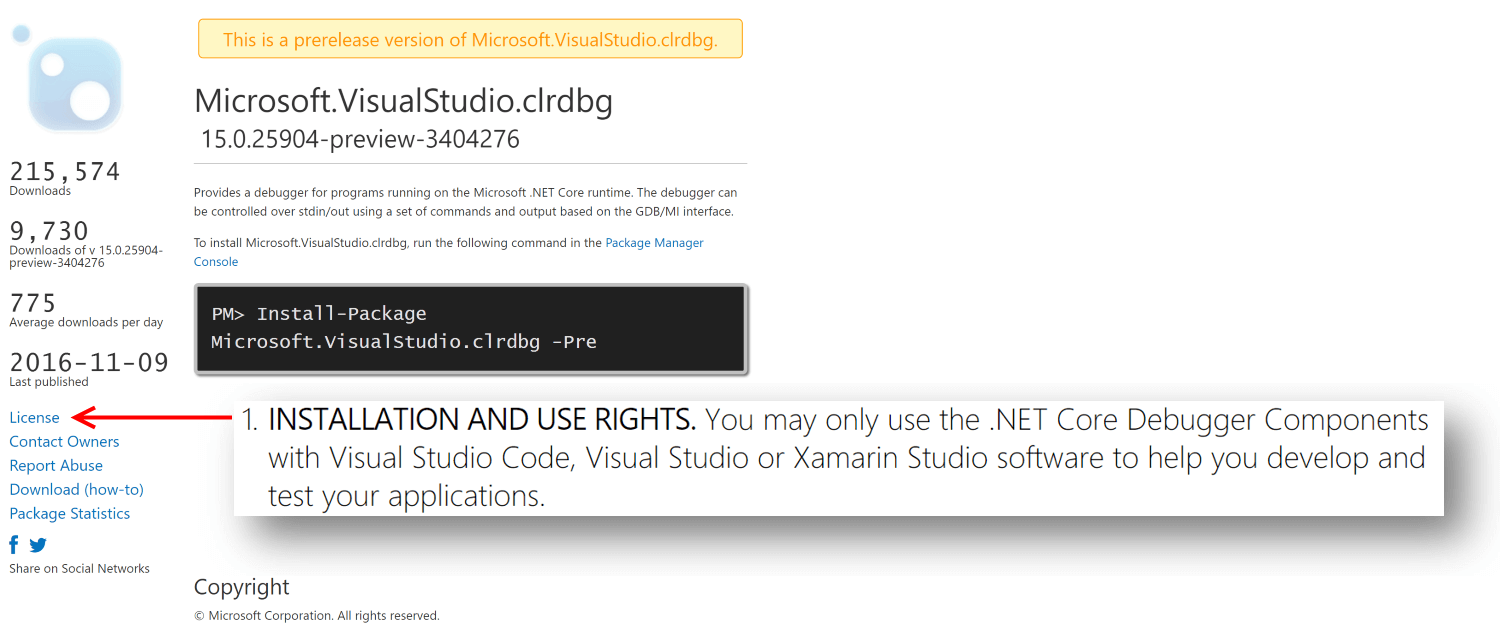
Task: Click the Microsoft.VisualStudio.clrdbg package title
Action: click(403, 101)
